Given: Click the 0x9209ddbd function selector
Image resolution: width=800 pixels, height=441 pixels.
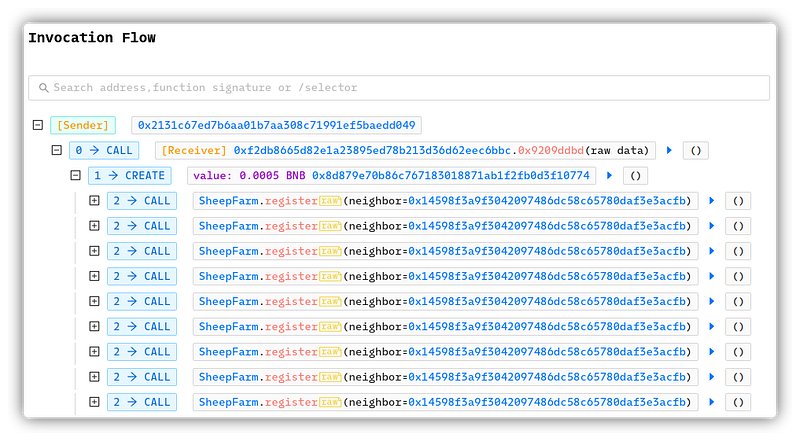Looking at the screenshot, I should point(550,151).
